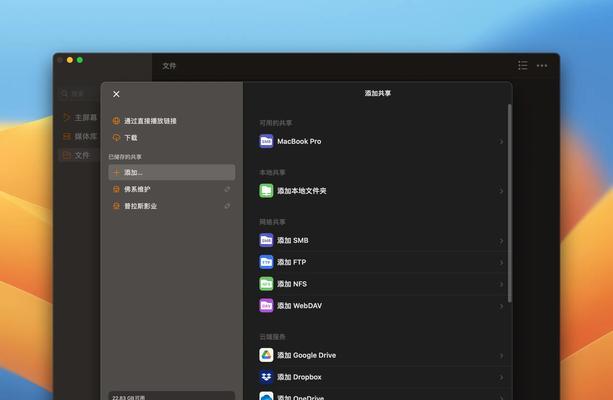Select the 添加... saved shares entry

pyautogui.click(x=172, y=172)
